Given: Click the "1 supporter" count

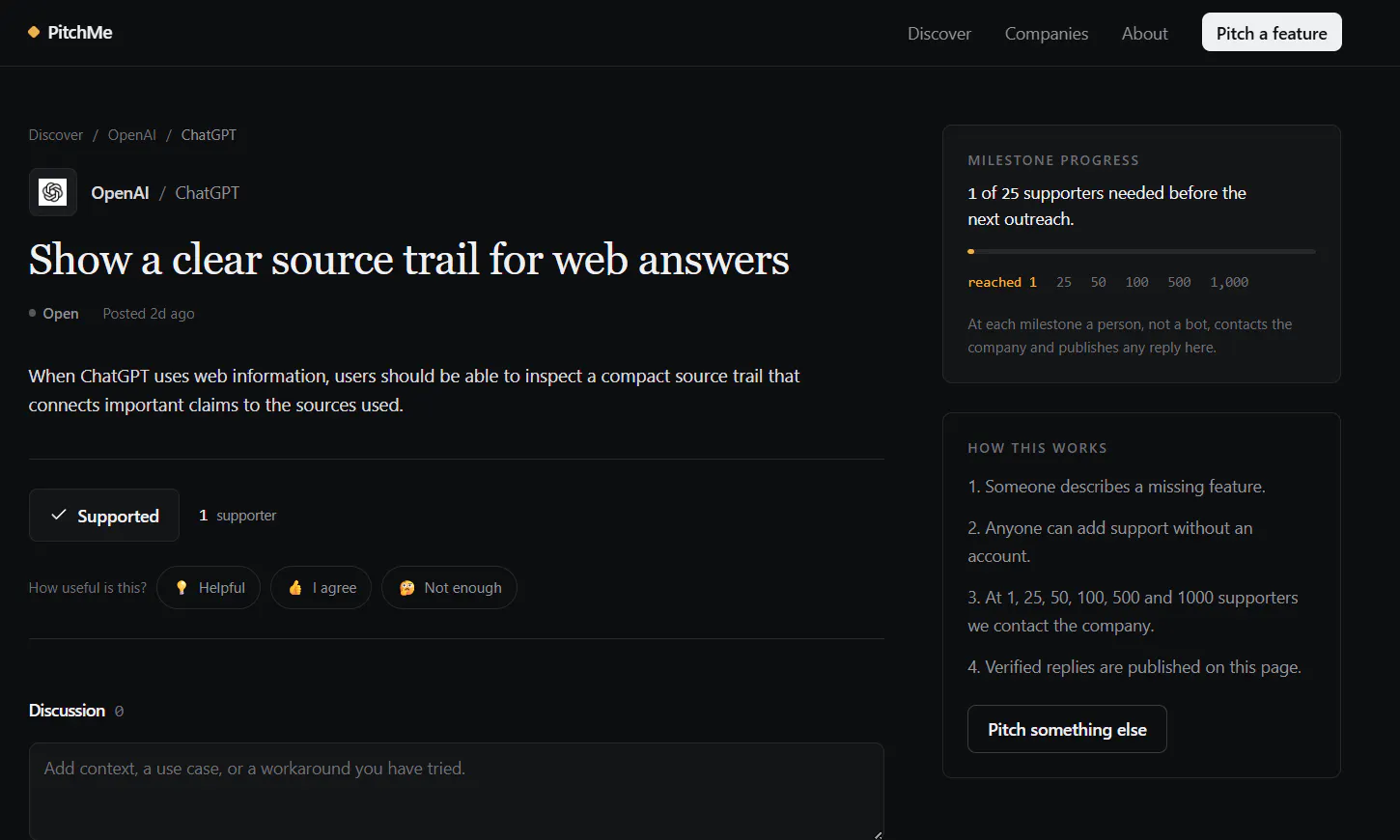Looking at the screenshot, I should pos(238,516).
